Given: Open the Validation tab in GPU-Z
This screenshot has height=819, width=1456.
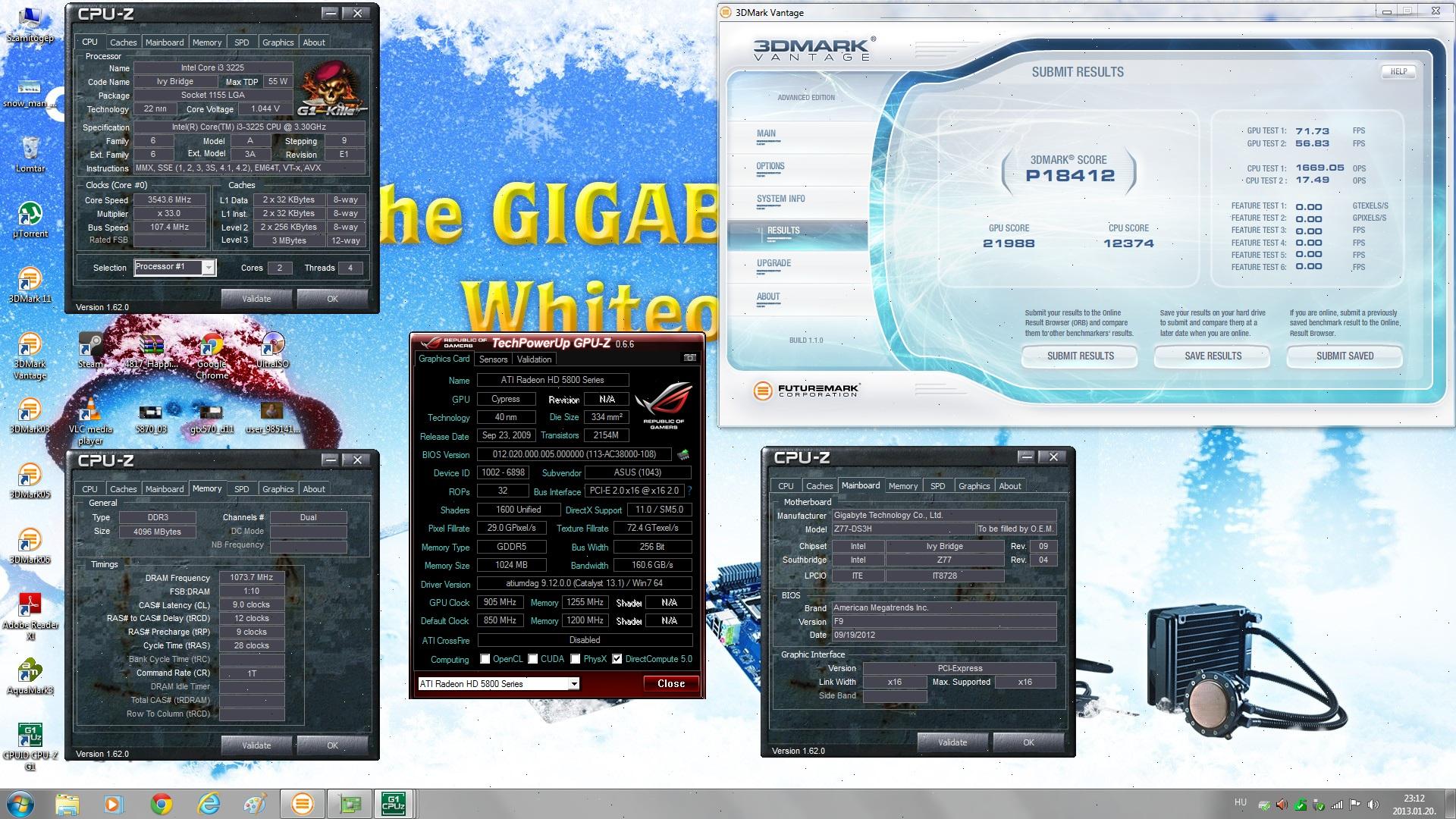Looking at the screenshot, I should pyautogui.click(x=535, y=359).
